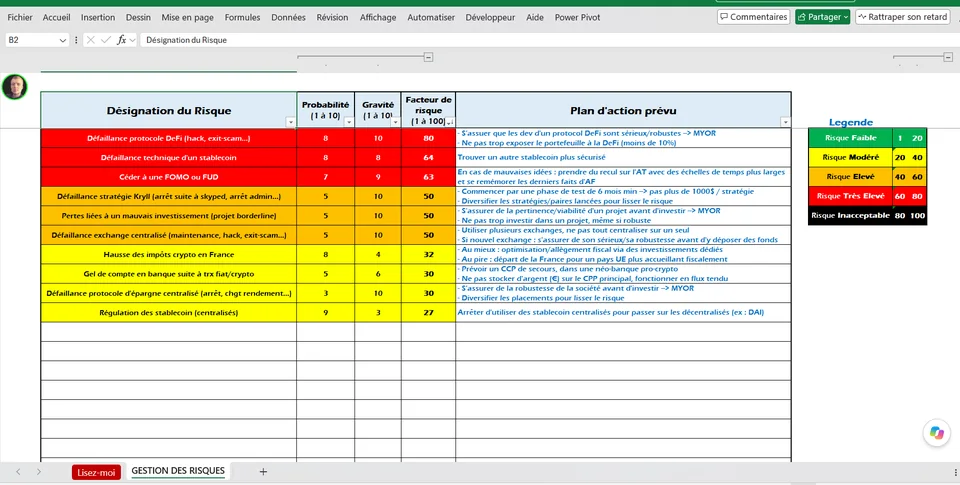Select the risk factor cell showing 64

pos(429,157)
